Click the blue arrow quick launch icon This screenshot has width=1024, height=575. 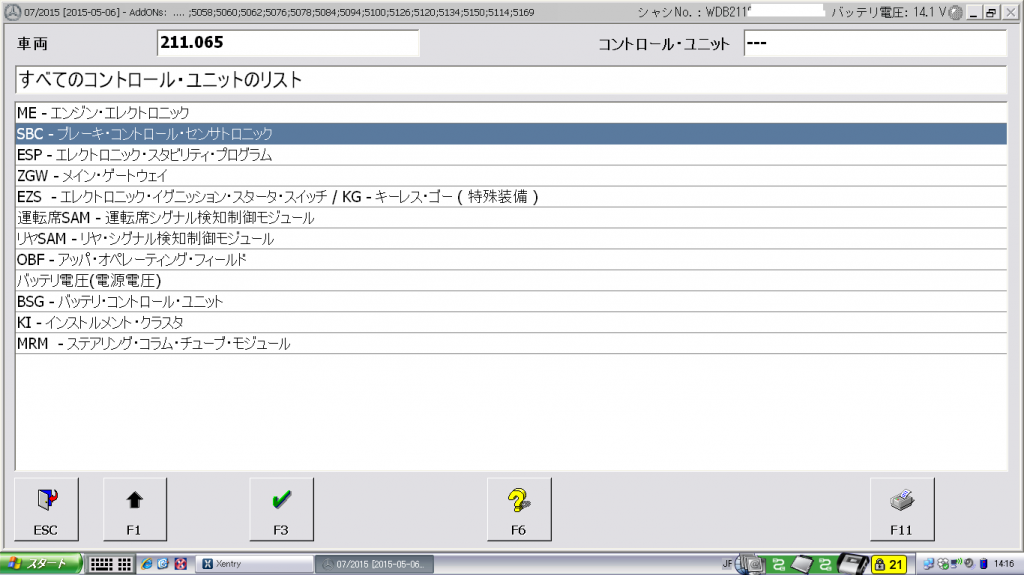tap(163, 563)
